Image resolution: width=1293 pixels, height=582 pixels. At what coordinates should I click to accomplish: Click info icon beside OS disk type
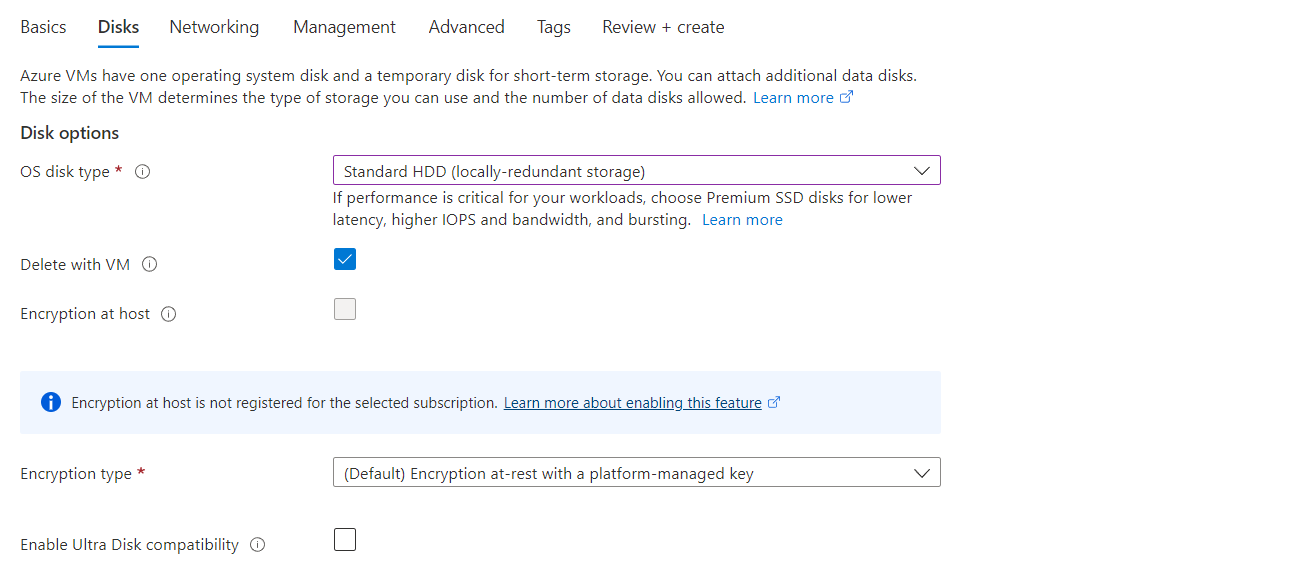click(143, 172)
